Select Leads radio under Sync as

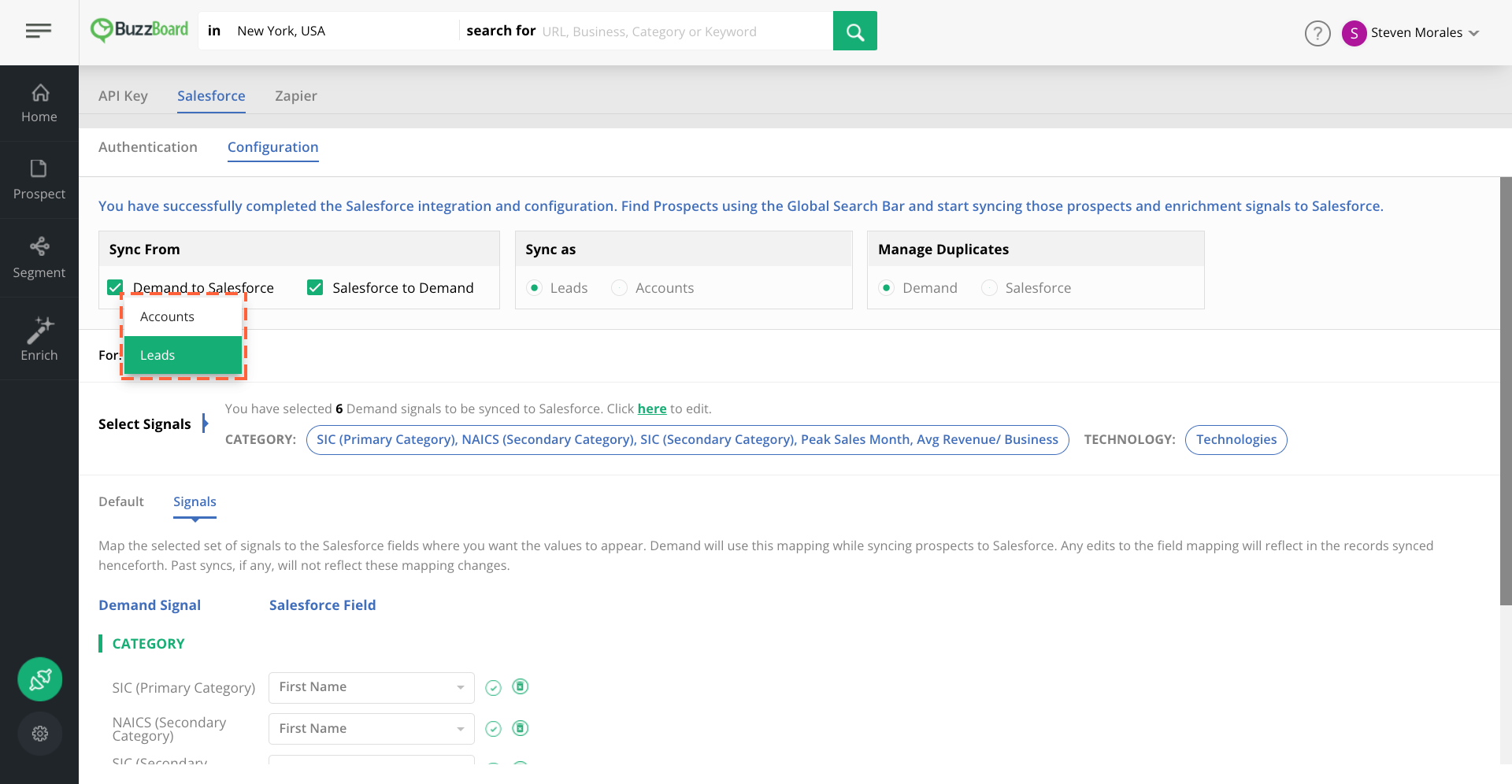coord(535,287)
